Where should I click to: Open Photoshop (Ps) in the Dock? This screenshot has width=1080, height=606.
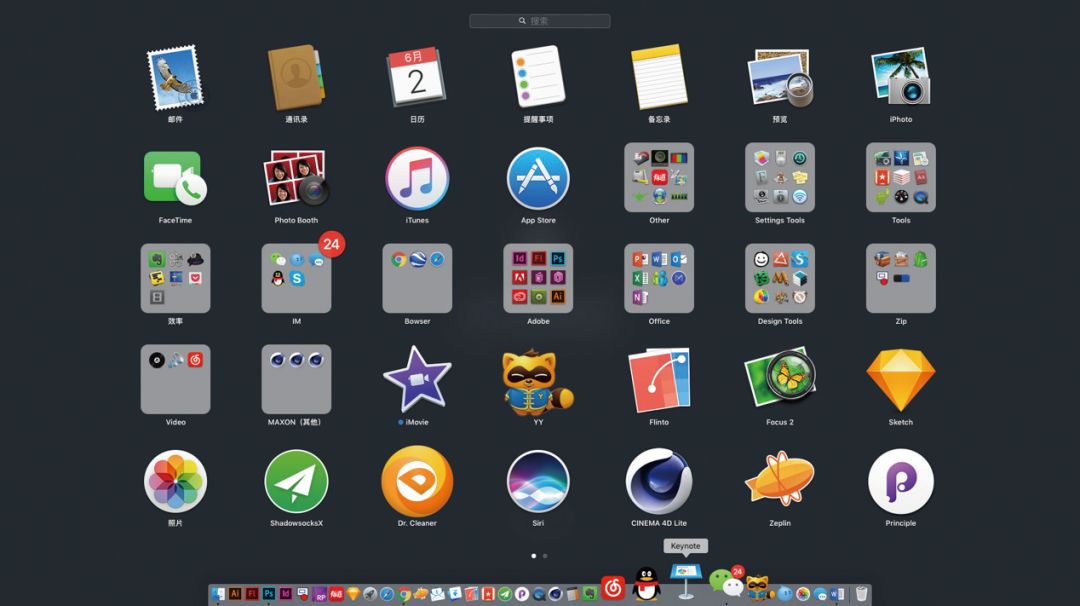click(x=269, y=594)
